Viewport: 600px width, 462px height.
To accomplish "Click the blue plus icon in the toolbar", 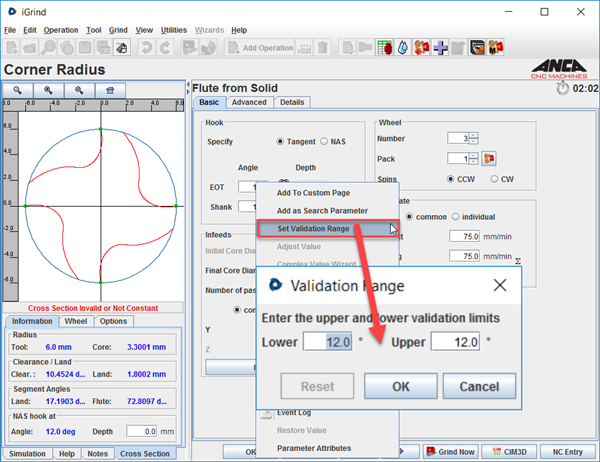I will [x=440, y=47].
